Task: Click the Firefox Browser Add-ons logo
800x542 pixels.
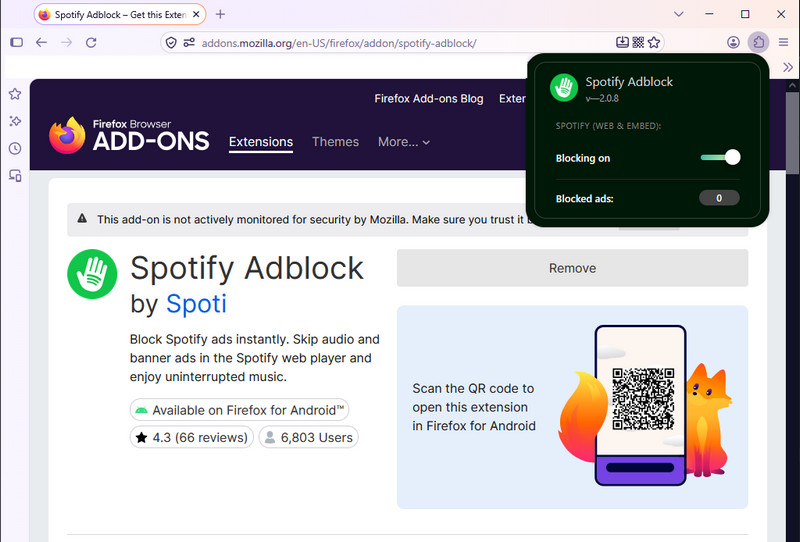Action: (129, 135)
